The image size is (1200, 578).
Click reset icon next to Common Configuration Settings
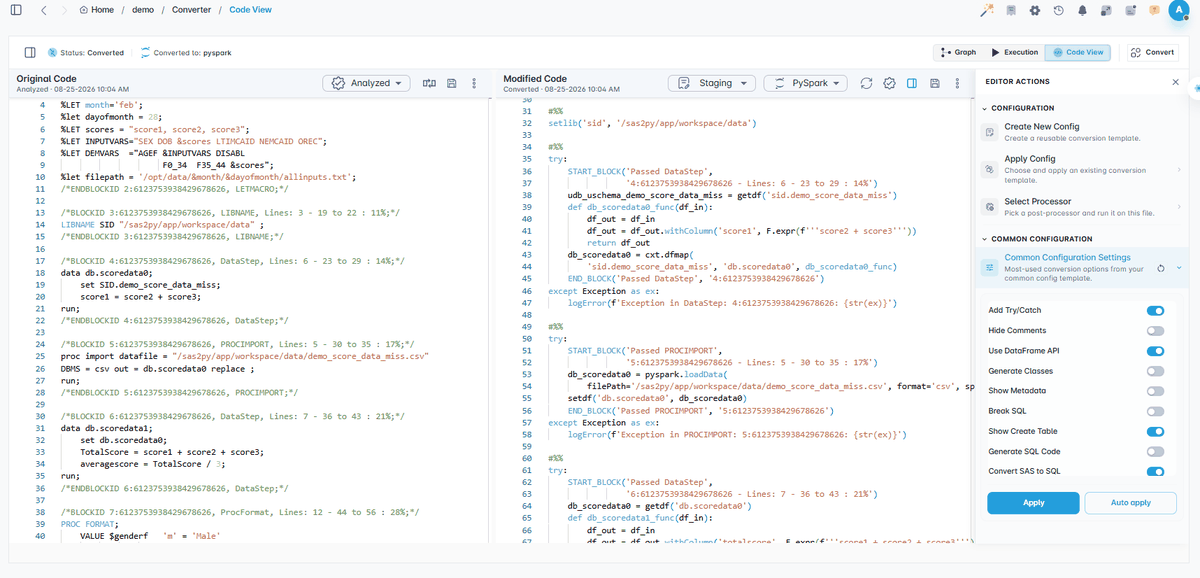(x=1160, y=268)
